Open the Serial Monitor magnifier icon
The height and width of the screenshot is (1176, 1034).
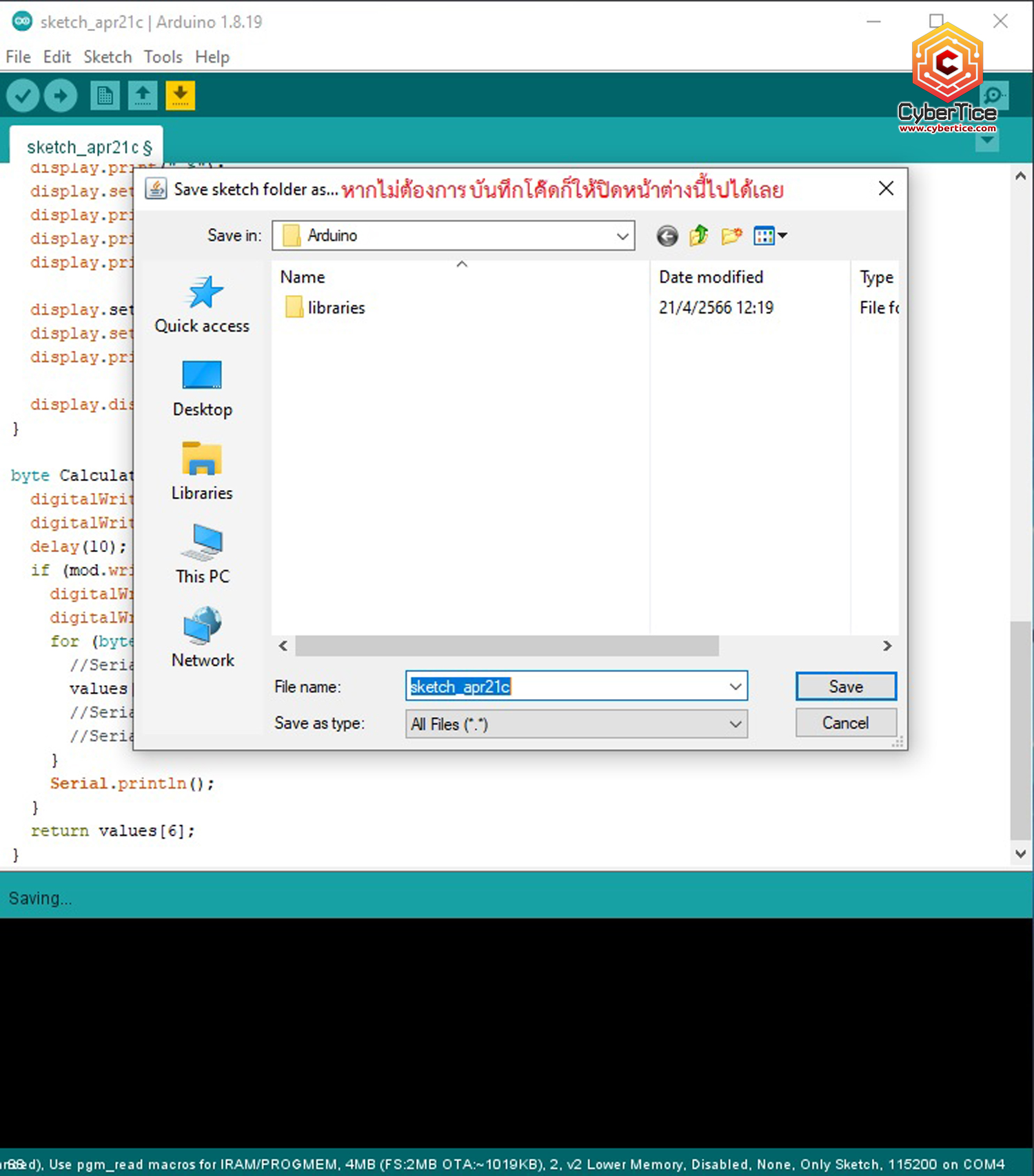coord(995,96)
